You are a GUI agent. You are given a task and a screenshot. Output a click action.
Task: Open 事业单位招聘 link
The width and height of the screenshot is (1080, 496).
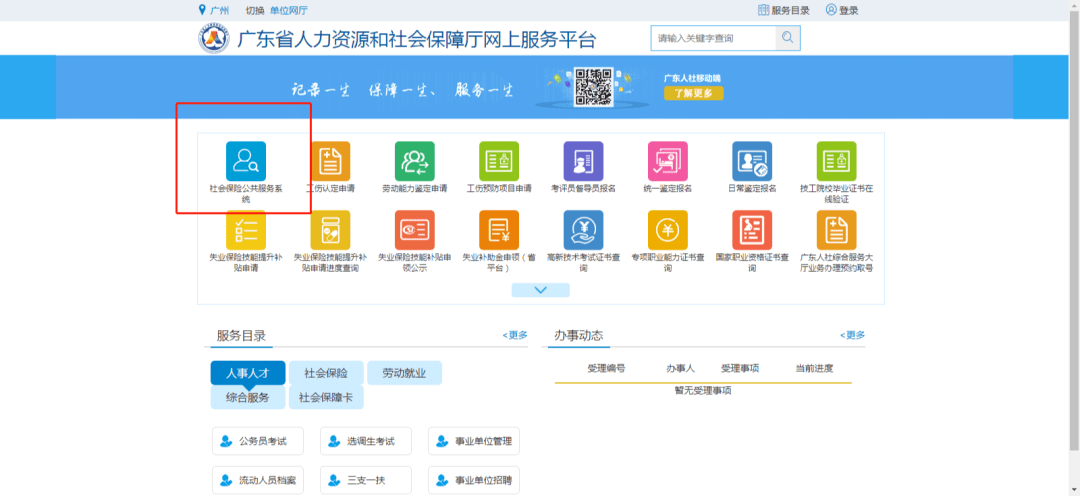tap(474, 481)
